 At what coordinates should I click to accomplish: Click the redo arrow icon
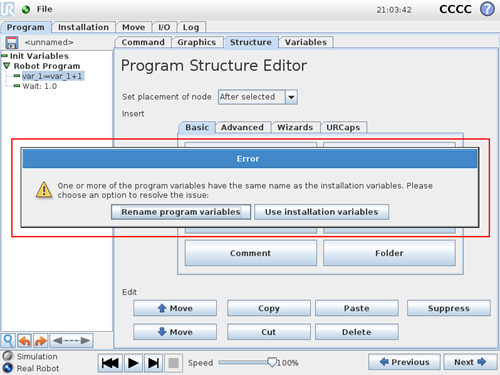tap(41, 341)
